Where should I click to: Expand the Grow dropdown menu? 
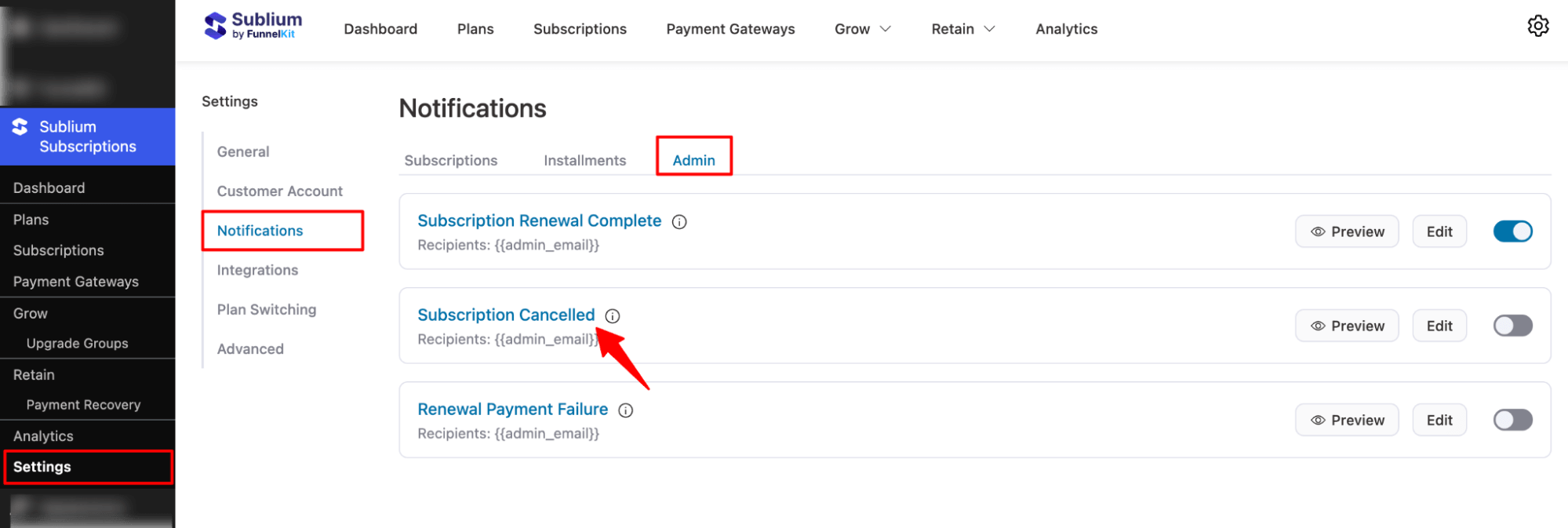[x=862, y=29]
